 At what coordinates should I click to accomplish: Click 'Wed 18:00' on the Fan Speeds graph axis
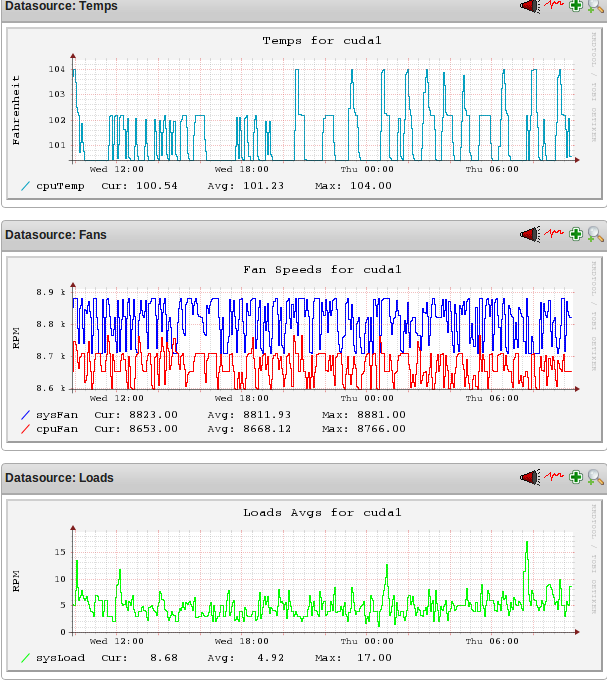point(241,398)
